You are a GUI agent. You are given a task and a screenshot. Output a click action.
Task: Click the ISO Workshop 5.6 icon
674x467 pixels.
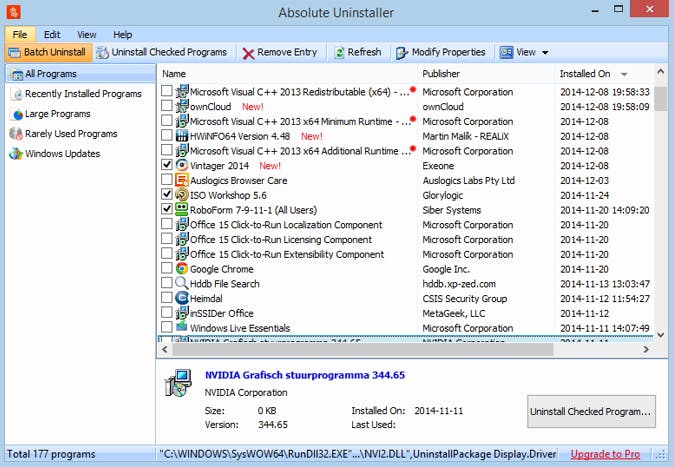182,195
